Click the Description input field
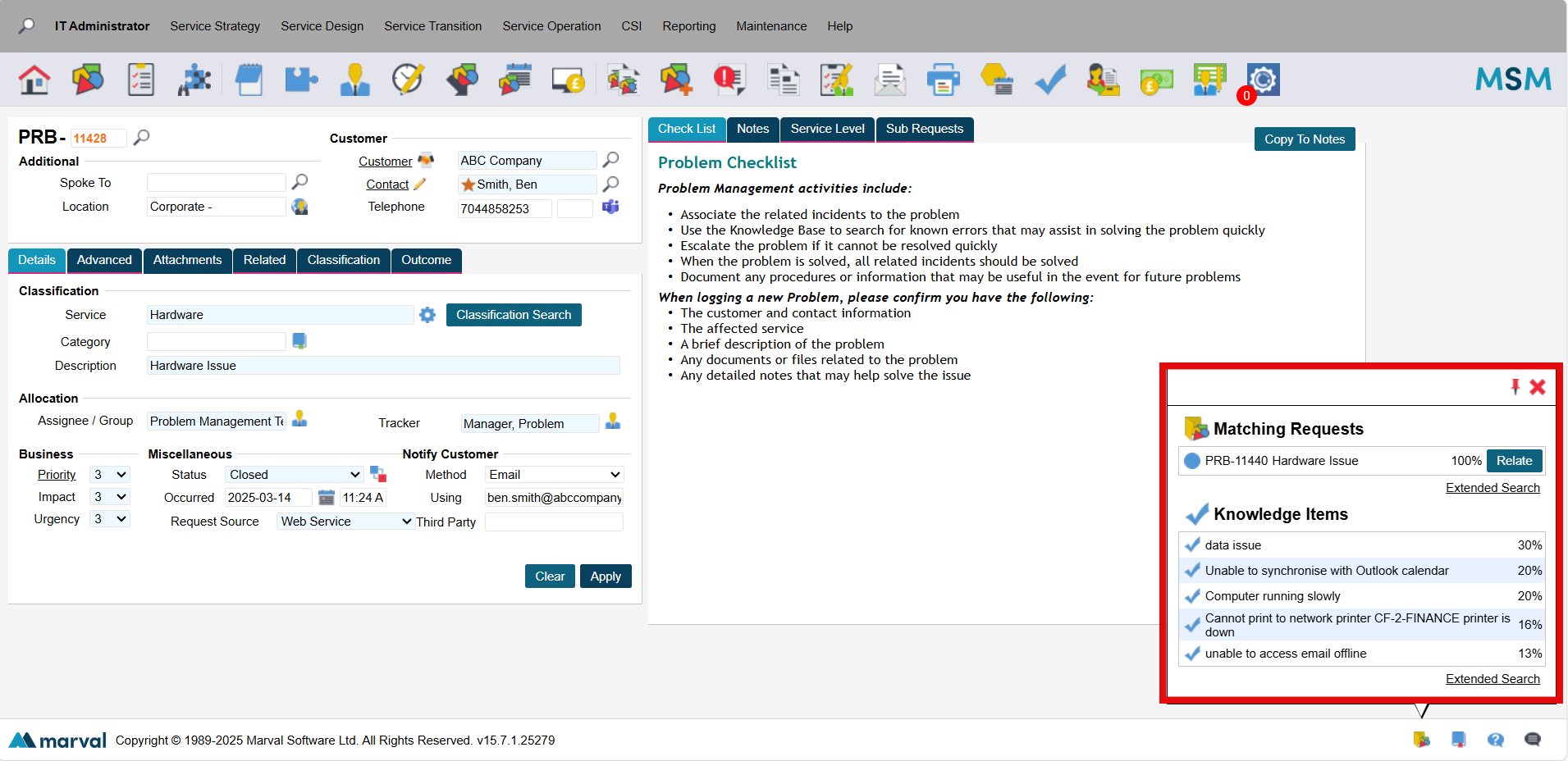Viewport: 1568px width, 761px height. coord(383,366)
